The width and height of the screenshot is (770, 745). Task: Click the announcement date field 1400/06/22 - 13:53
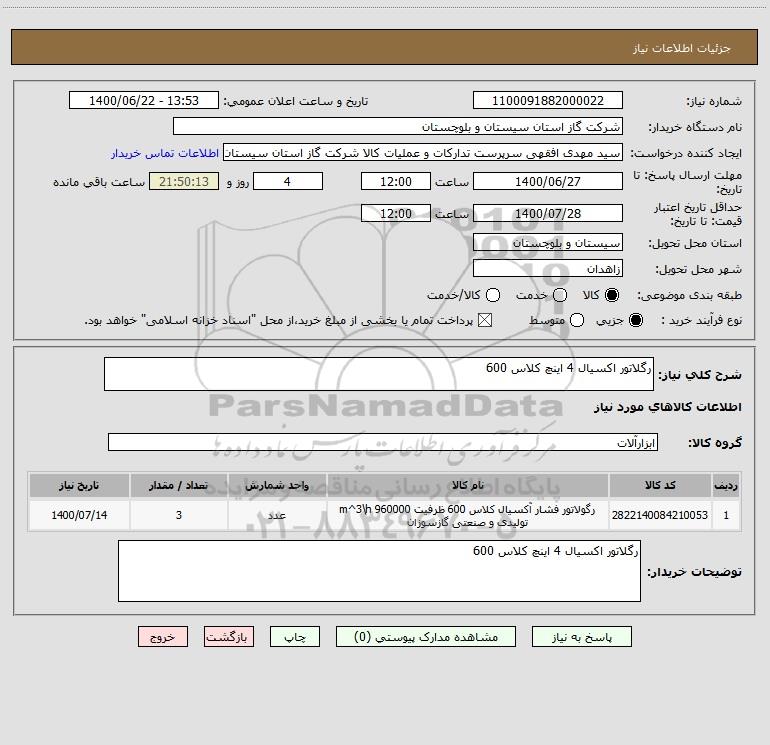tap(144, 100)
